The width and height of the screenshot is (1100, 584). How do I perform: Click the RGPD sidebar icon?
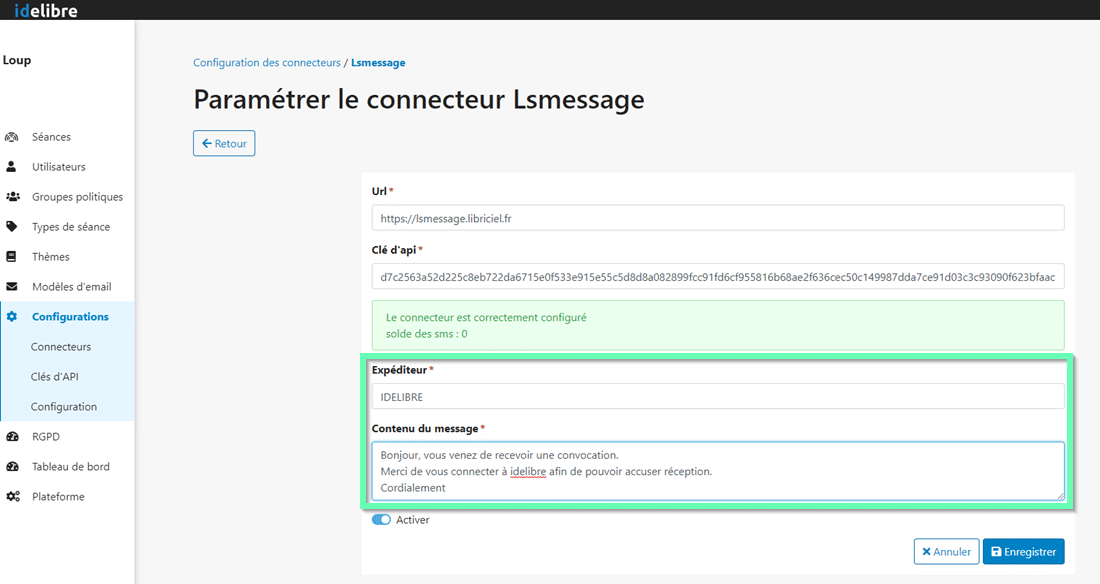[x=12, y=437]
